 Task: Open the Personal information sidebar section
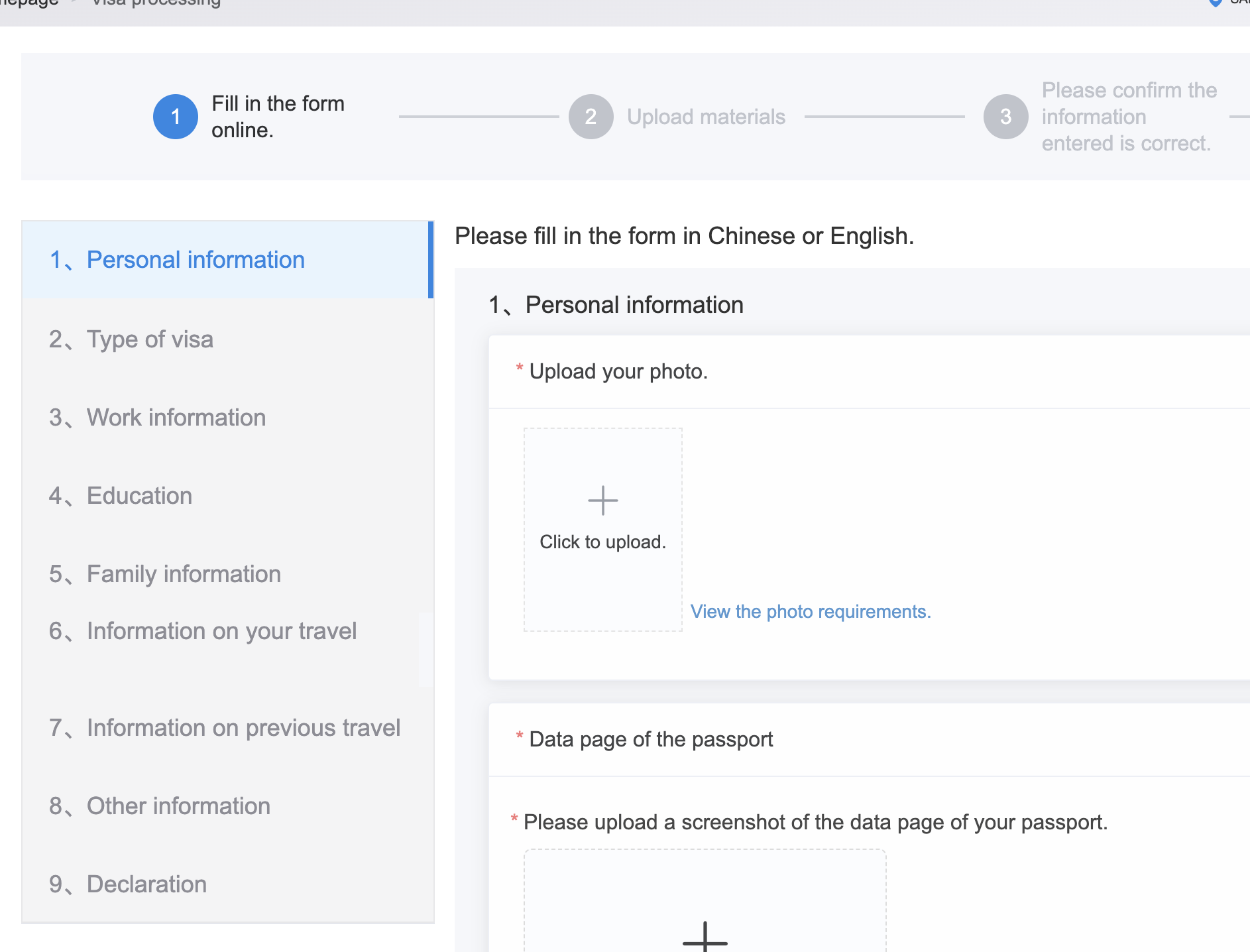(196, 260)
